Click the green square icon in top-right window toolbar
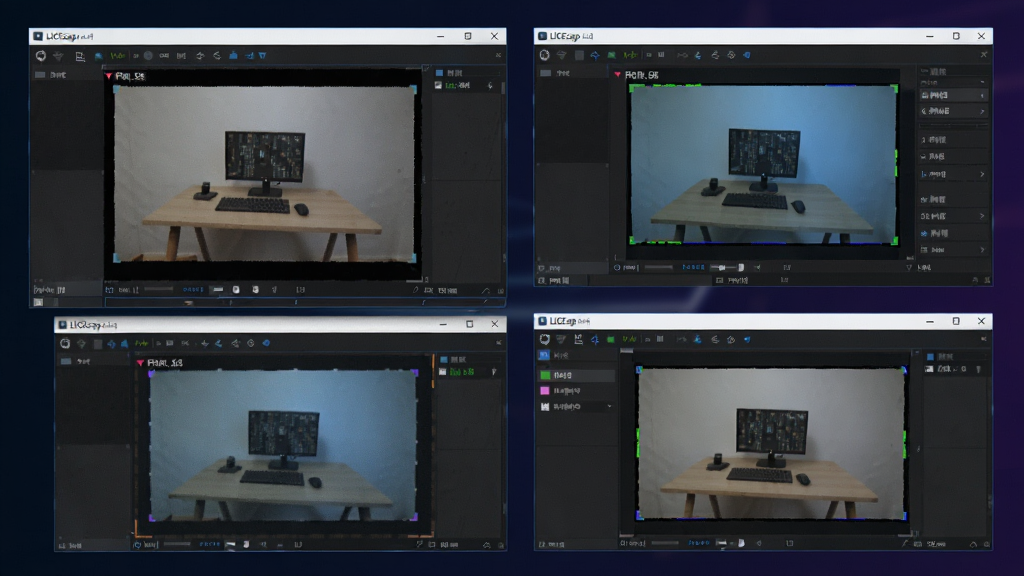Image resolution: width=1024 pixels, height=576 pixels. pyautogui.click(x=611, y=56)
